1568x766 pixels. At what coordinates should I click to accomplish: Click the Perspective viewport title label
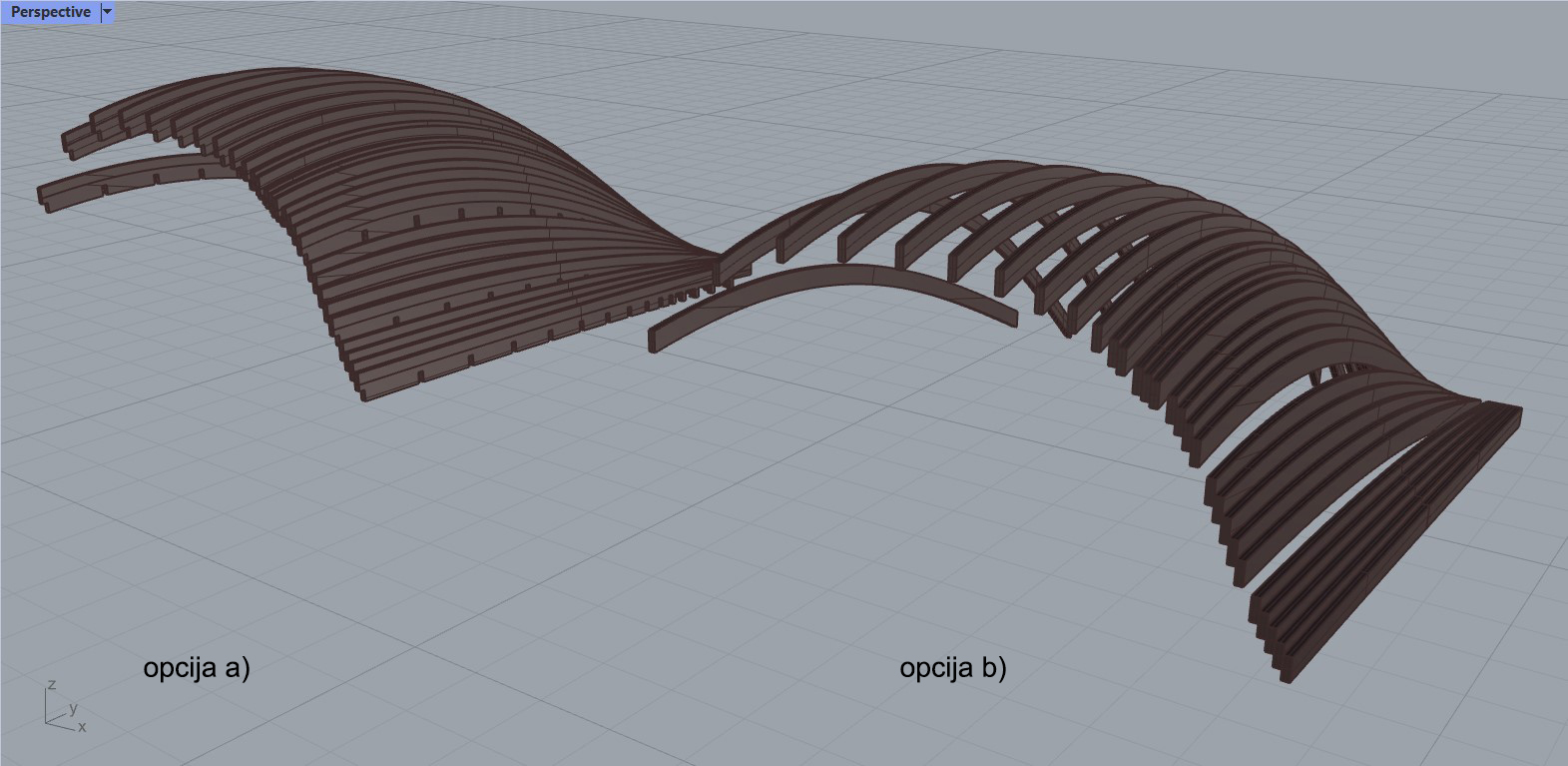tap(50, 12)
